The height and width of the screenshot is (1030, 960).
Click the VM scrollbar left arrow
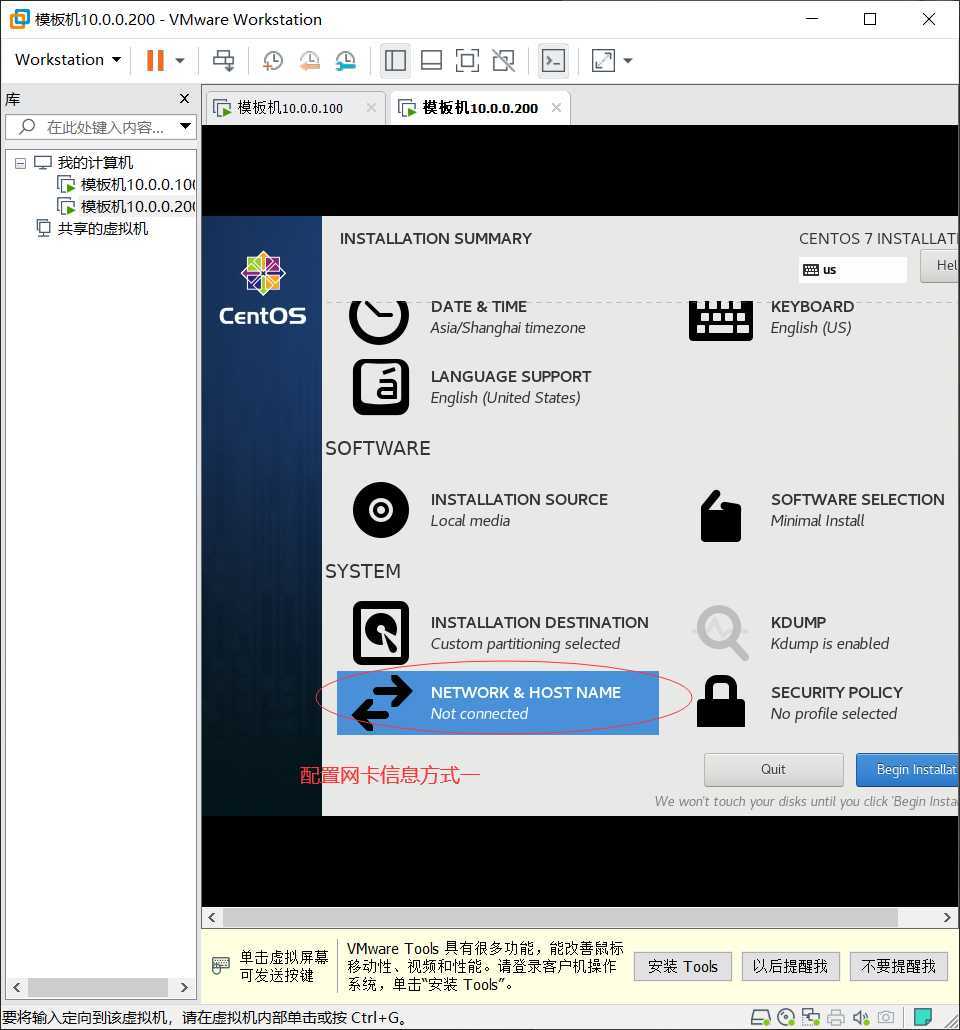coord(212,917)
